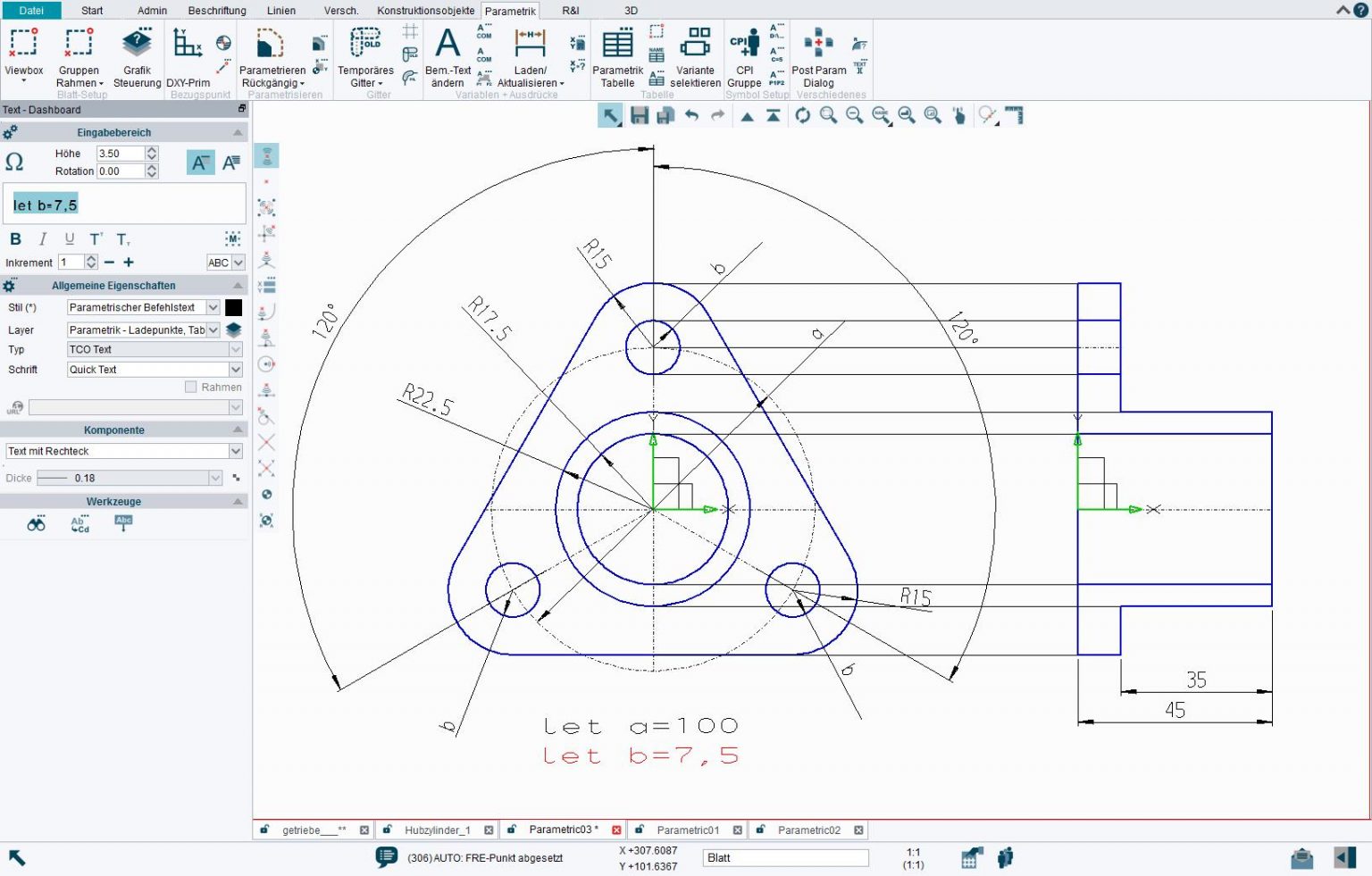This screenshot has width=1372, height=876.
Task: Switch to the Parametric01 document tab
Action: (689, 830)
